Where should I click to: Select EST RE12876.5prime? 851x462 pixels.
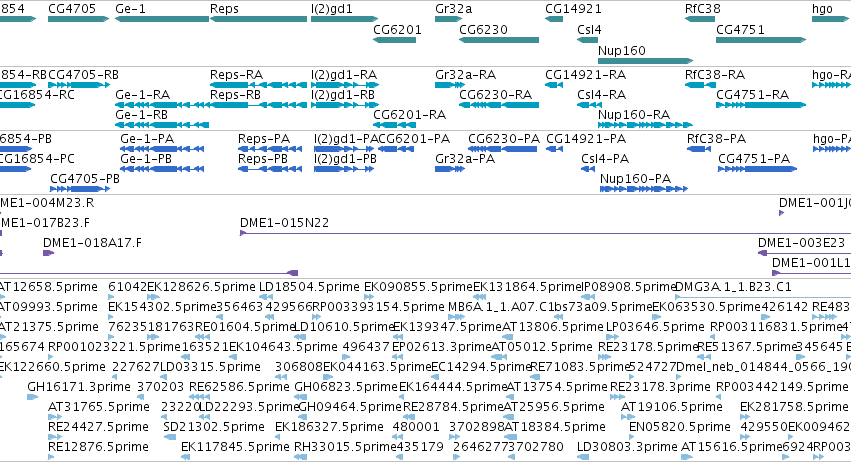(x=51, y=458)
